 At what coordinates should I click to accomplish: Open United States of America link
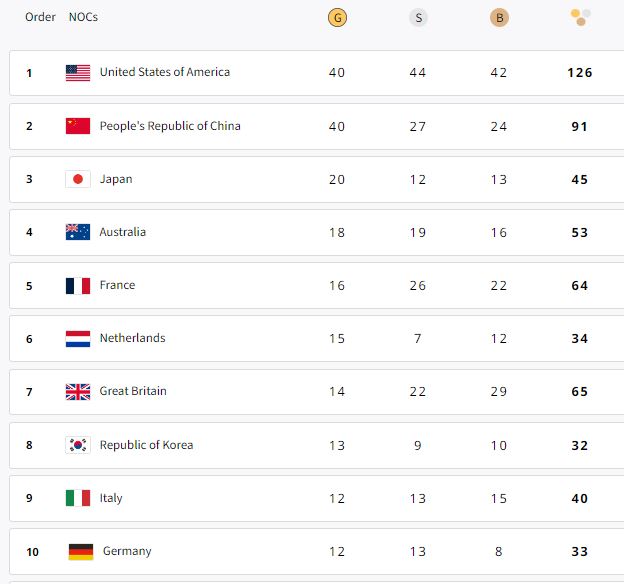pyautogui.click(x=164, y=72)
